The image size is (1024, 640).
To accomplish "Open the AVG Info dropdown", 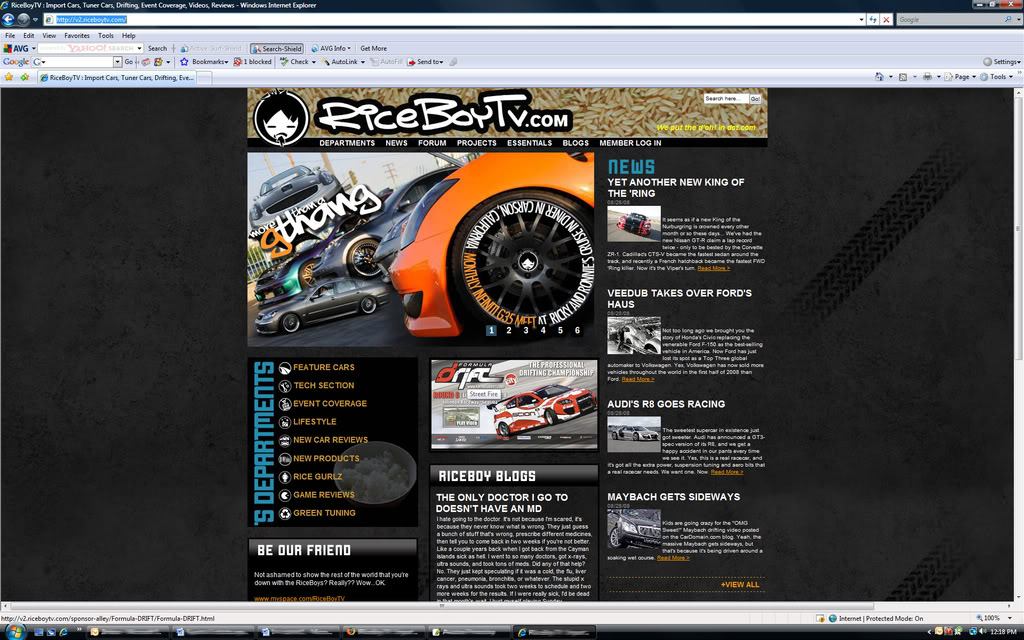I will [331, 48].
